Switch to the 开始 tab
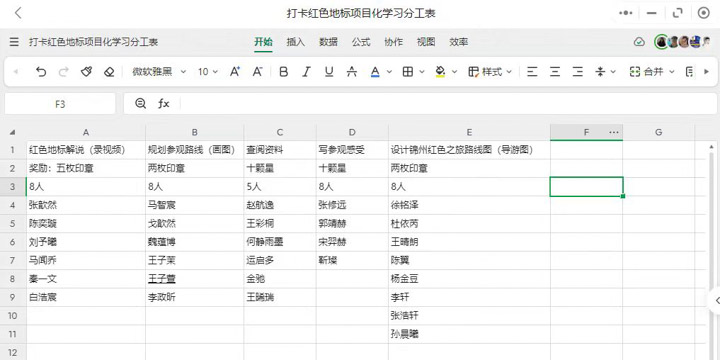This screenshot has width=720, height=360. pos(264,42)
